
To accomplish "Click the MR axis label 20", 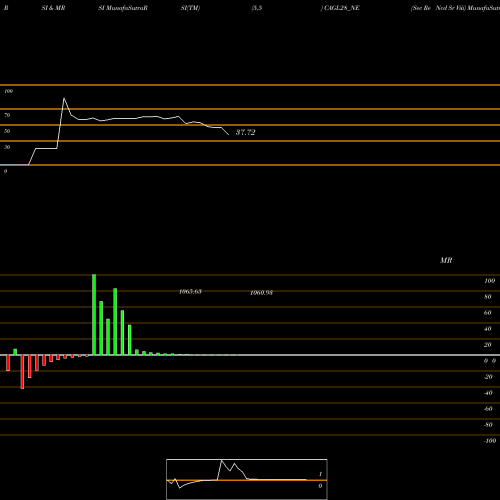I will (x=488, y=345).
